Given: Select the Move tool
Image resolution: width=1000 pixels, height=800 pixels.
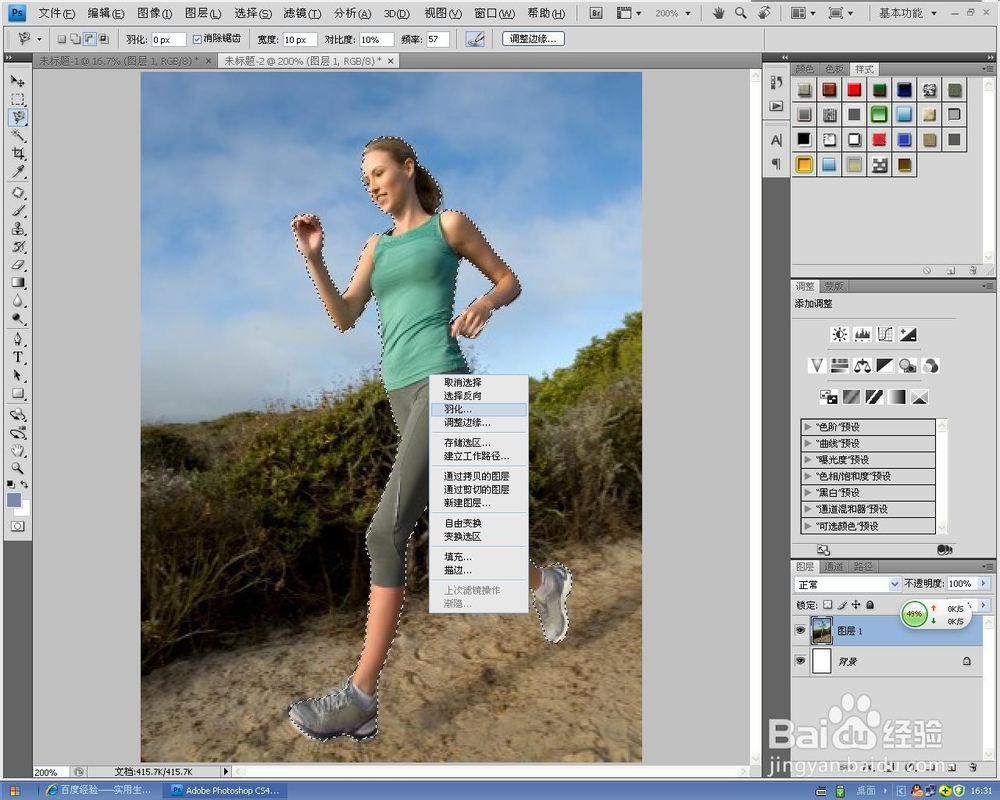Looking at the screenshot, I should tap(18, 81).
